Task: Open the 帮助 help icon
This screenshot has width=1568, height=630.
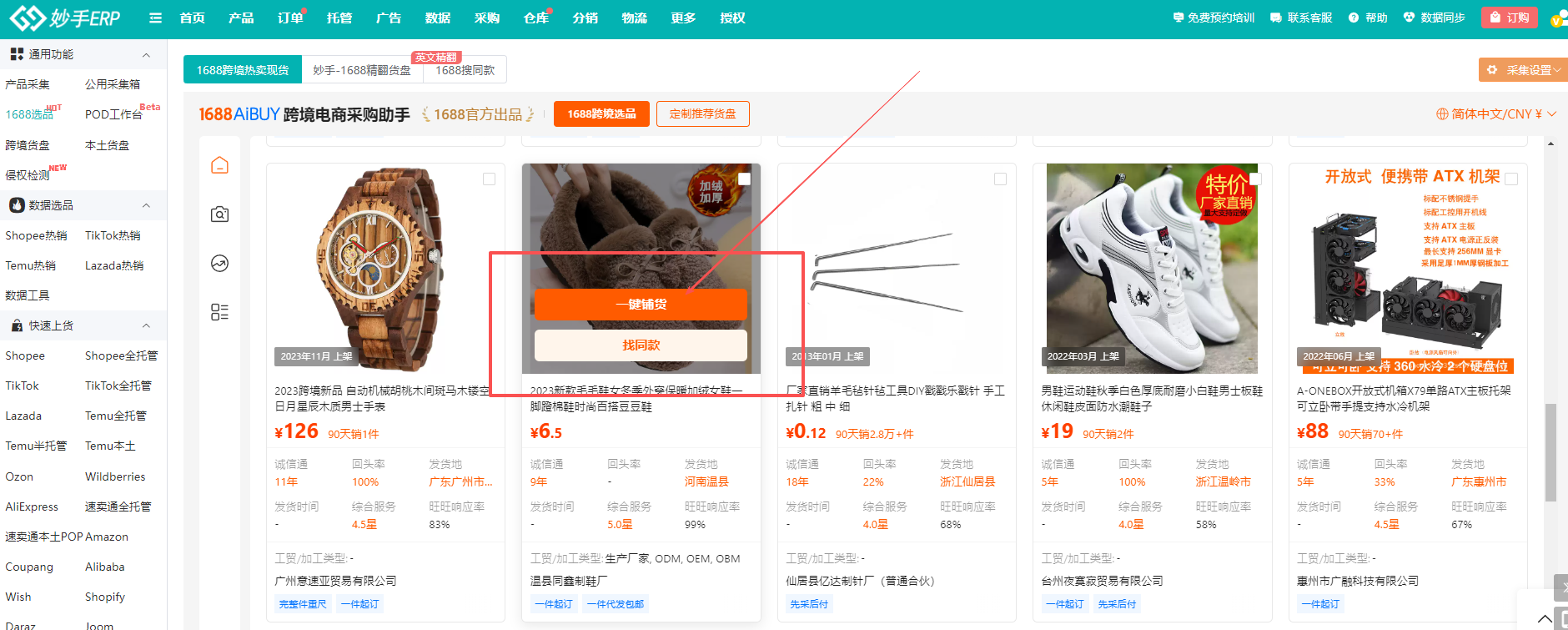Action: click(x=1368, y=18)
